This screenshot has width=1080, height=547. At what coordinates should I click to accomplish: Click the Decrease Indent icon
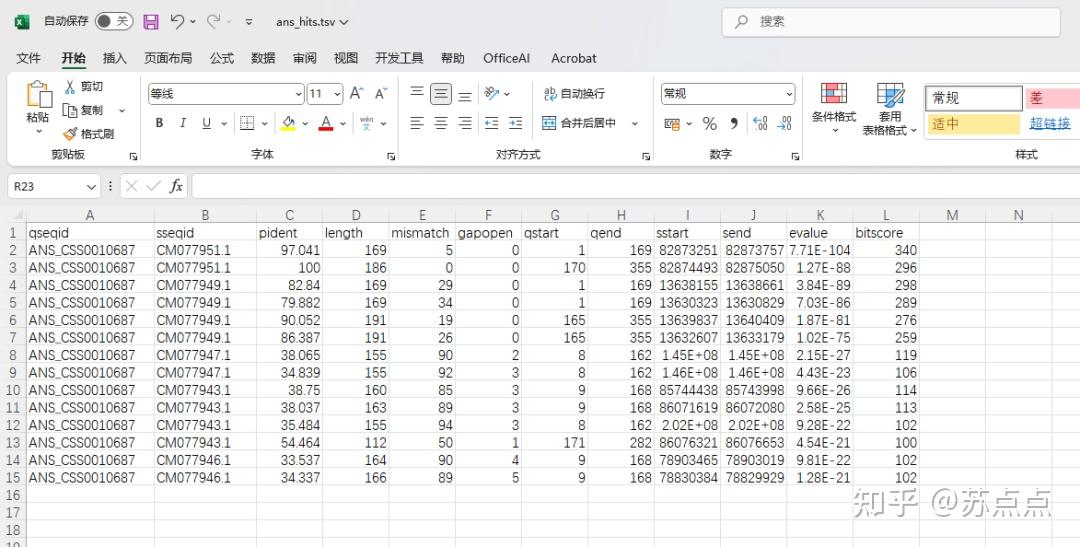click(x=491, y=123)
